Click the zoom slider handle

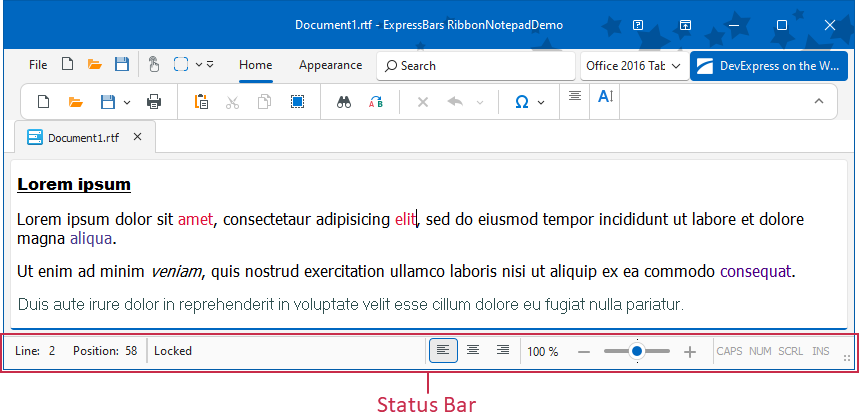[x=637, y=351]
